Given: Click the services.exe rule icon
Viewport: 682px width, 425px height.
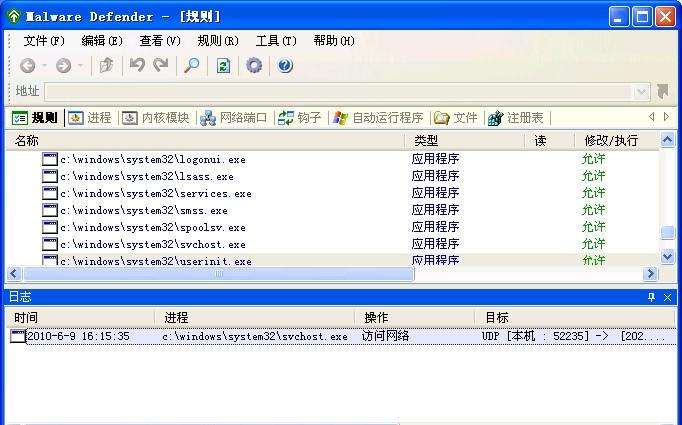Looking at the screenshot, I should 50,193.
